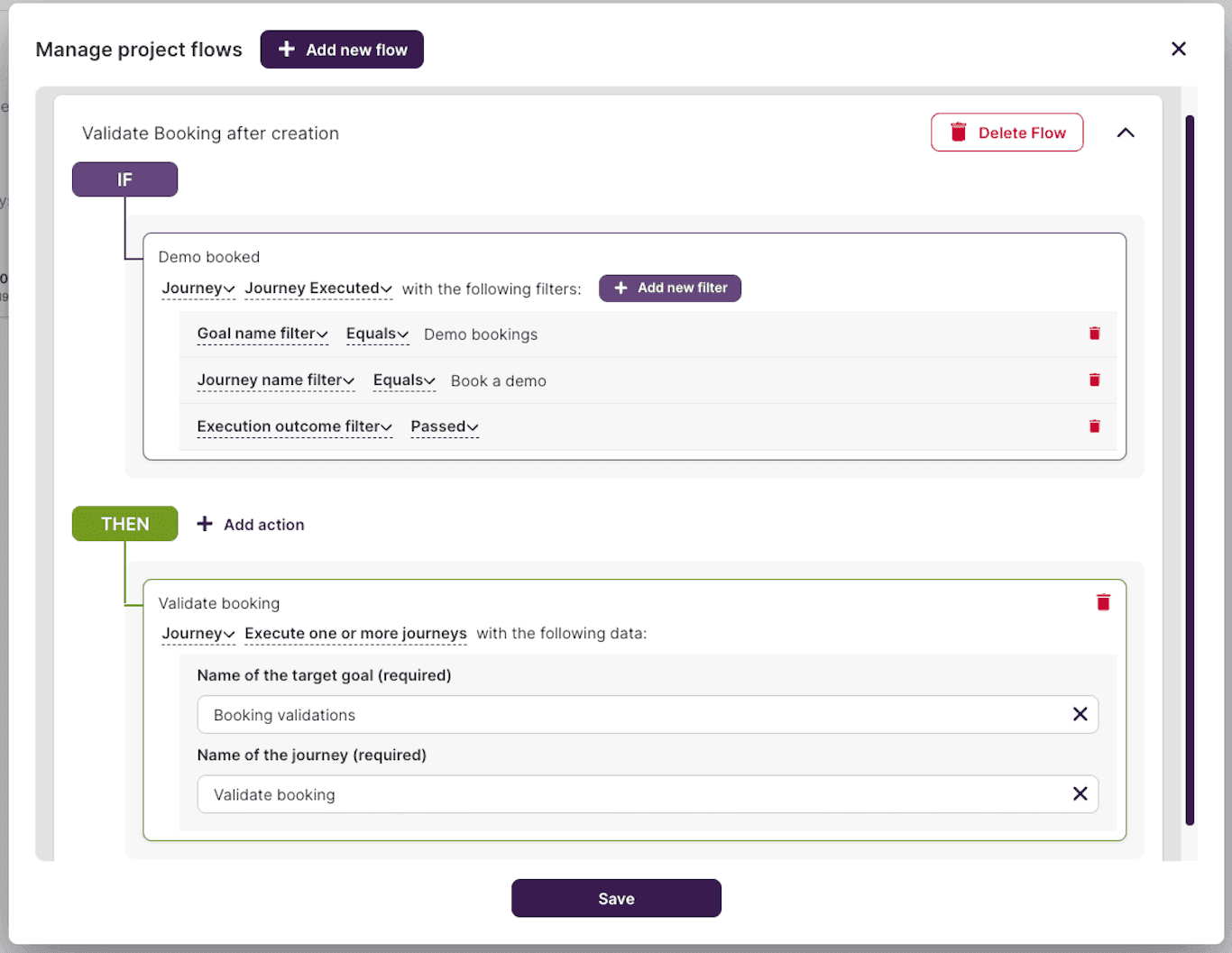Open the Passed outcome dropdown
The image size is (1232, 953).
click(443, 426)
